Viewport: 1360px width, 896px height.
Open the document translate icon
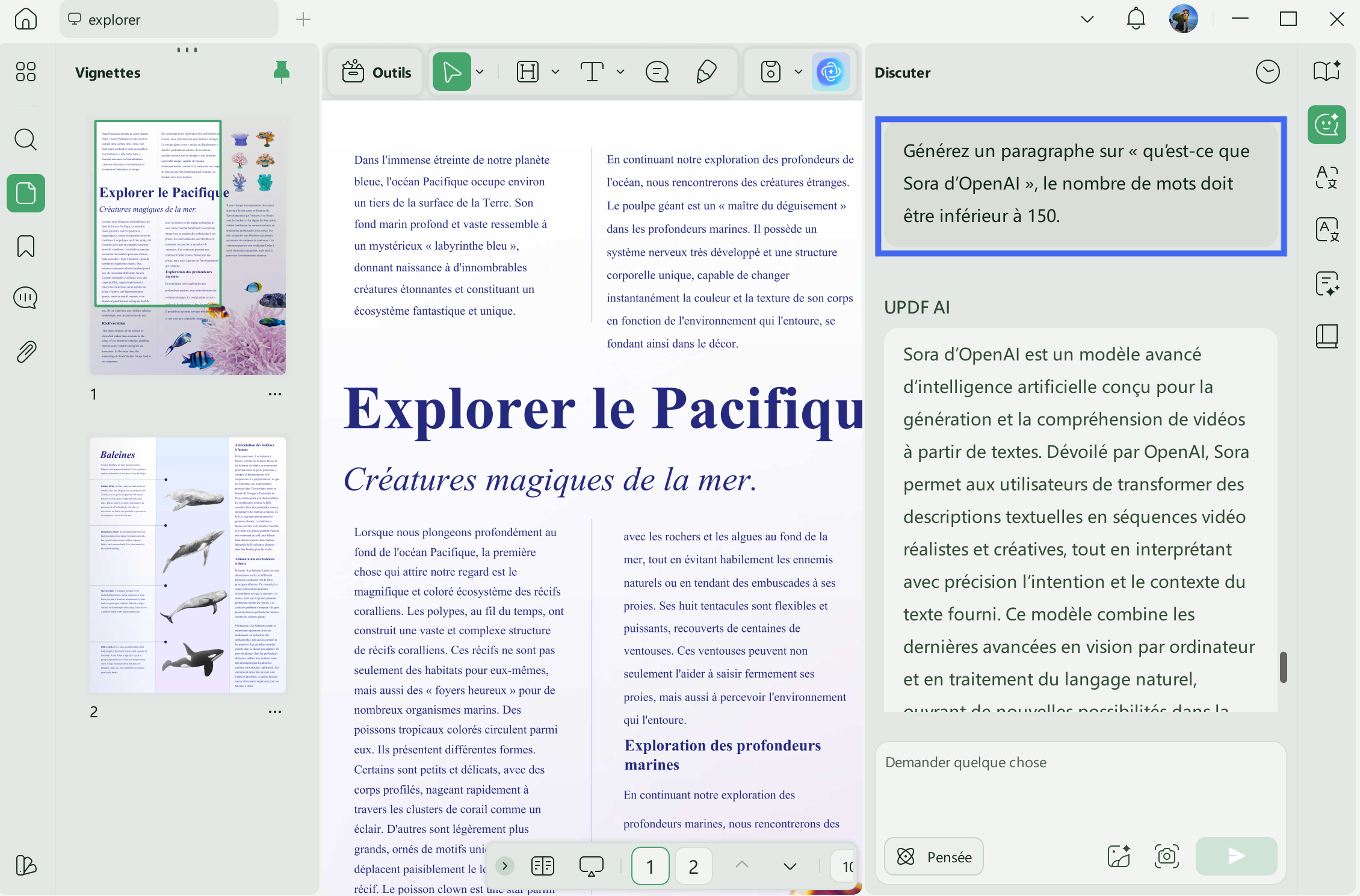[x=1327, y=230]
